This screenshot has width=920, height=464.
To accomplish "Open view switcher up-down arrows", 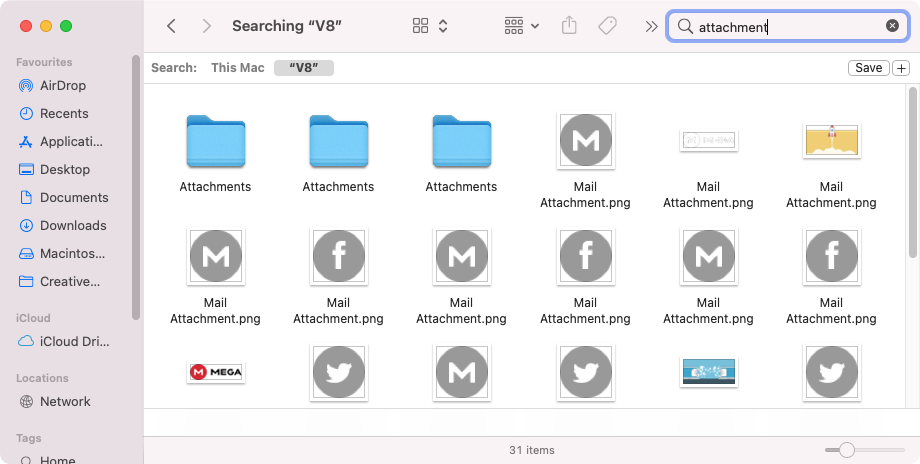I will pos(443,26).
